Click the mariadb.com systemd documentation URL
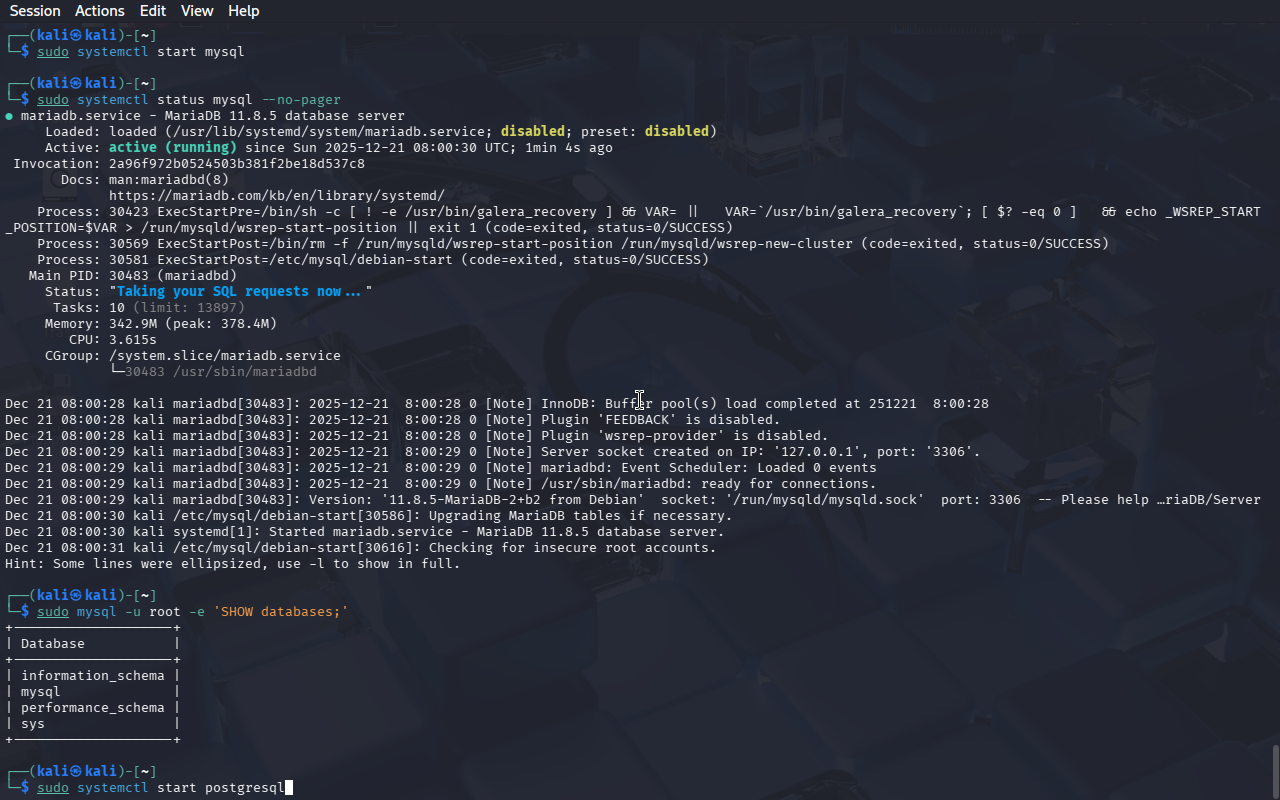 point(276,196)
